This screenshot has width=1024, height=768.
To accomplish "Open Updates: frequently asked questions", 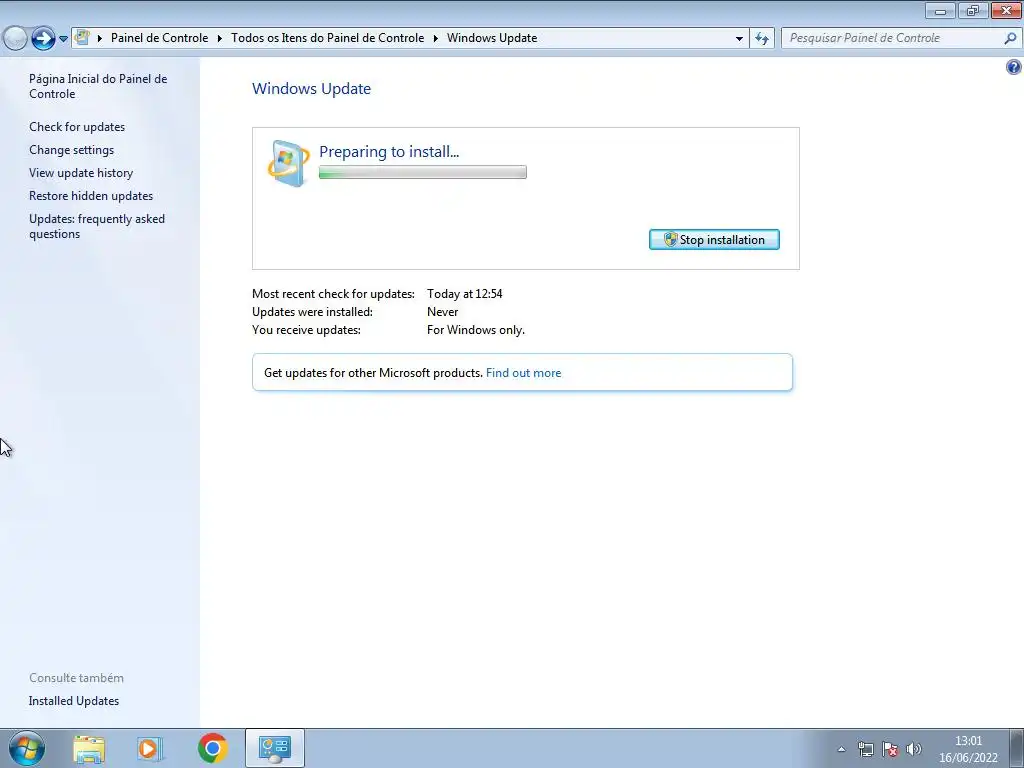I will tap(97, 226).
